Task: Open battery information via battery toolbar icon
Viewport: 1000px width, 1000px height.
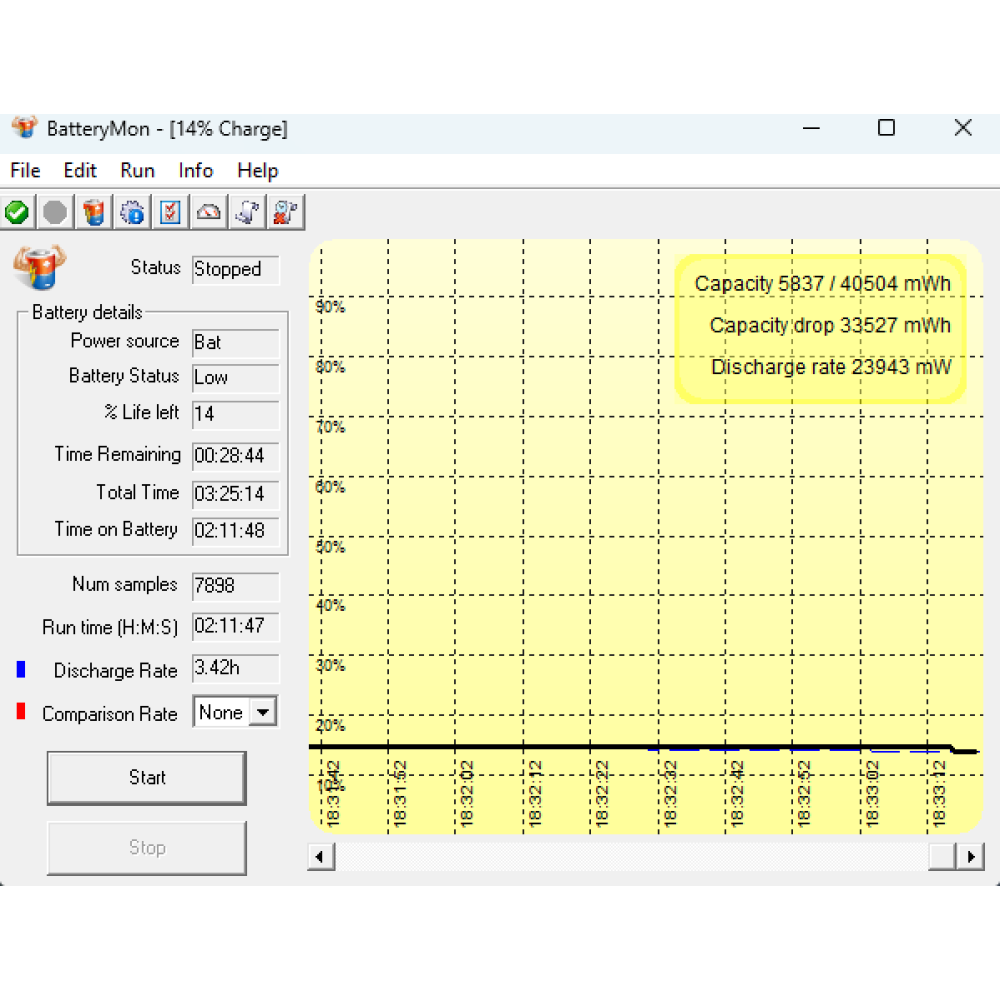Action: [x=94, y=212]
